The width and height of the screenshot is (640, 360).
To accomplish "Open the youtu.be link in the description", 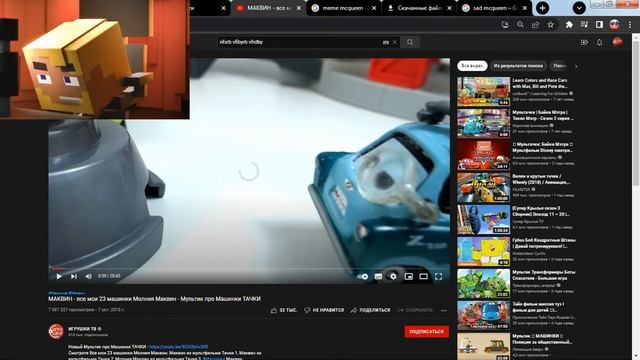I will (179, 347).
